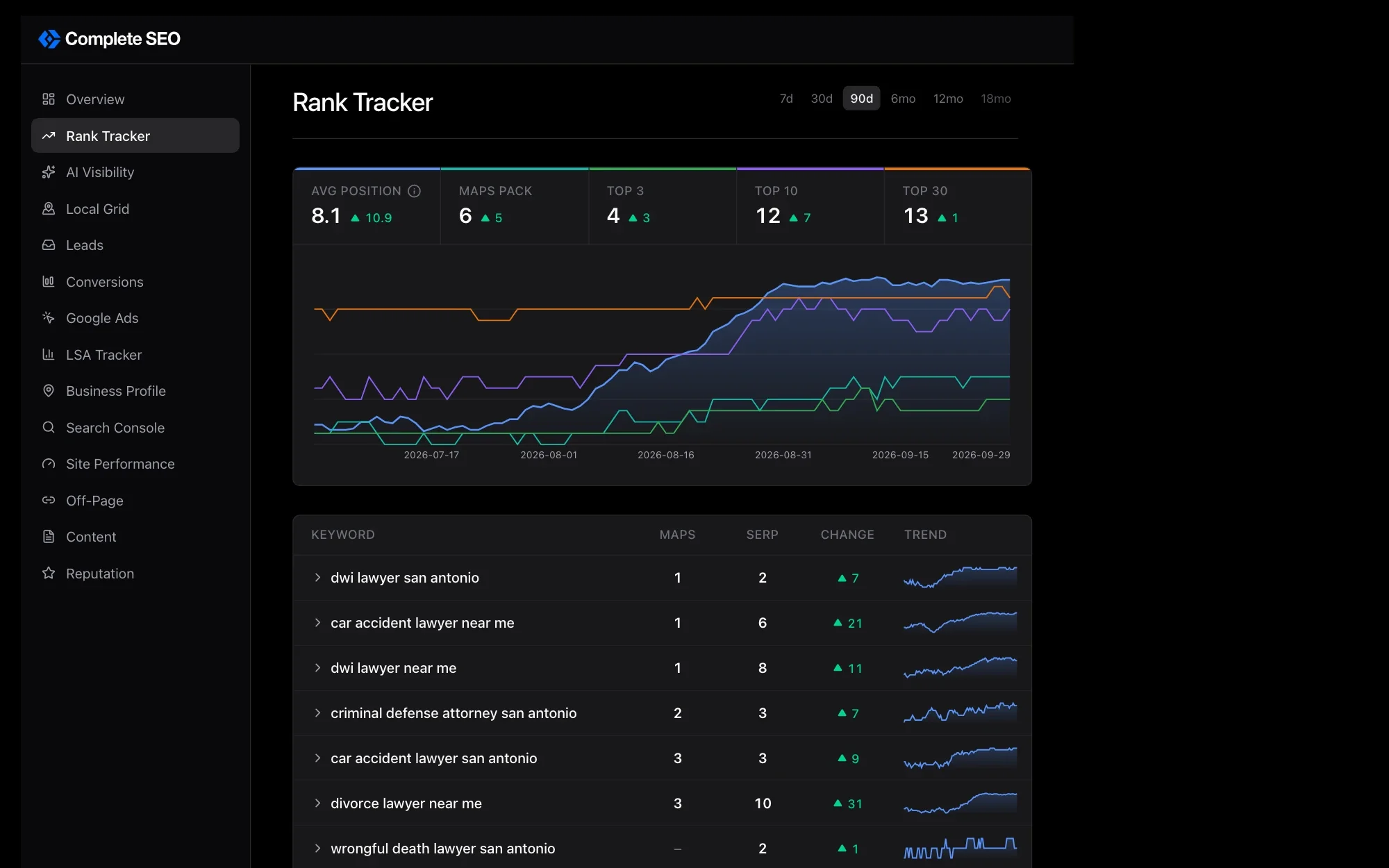
Task: Click the info icon beside AVG POSITION
Action: pyautogui.click(x=415, y=191)
